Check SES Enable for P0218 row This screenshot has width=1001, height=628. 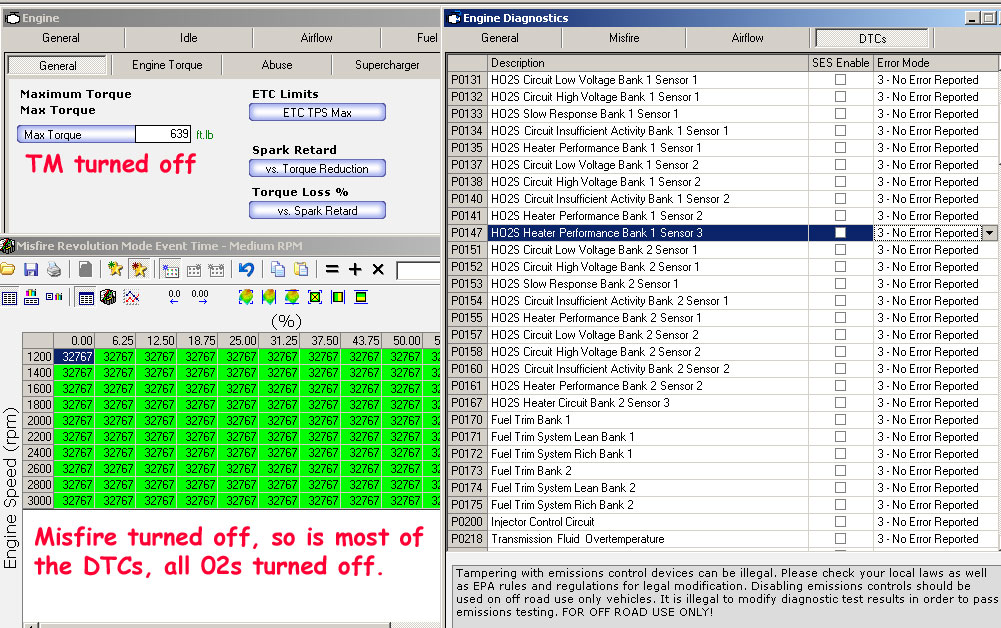[x=840, y=539]
